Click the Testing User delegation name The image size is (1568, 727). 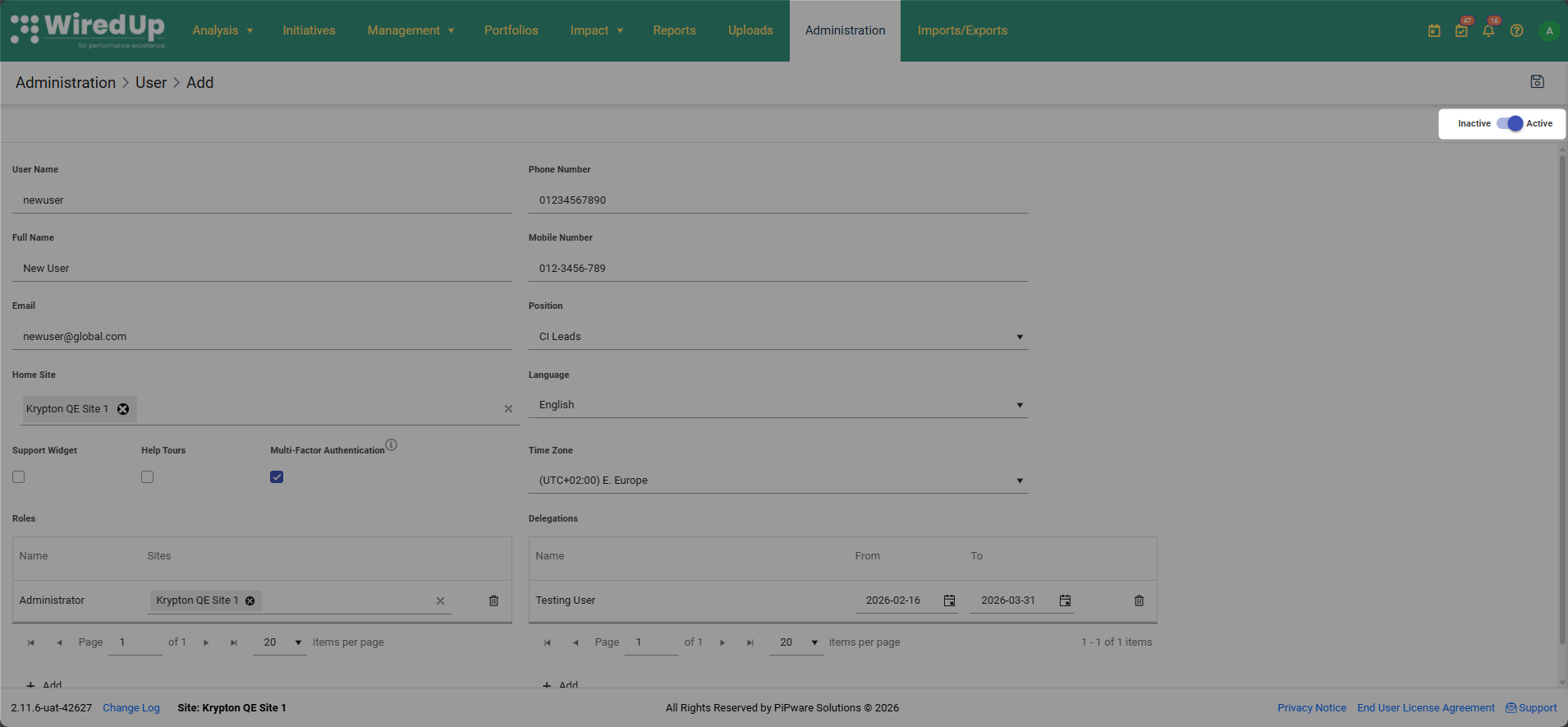[x=566, y=600]
